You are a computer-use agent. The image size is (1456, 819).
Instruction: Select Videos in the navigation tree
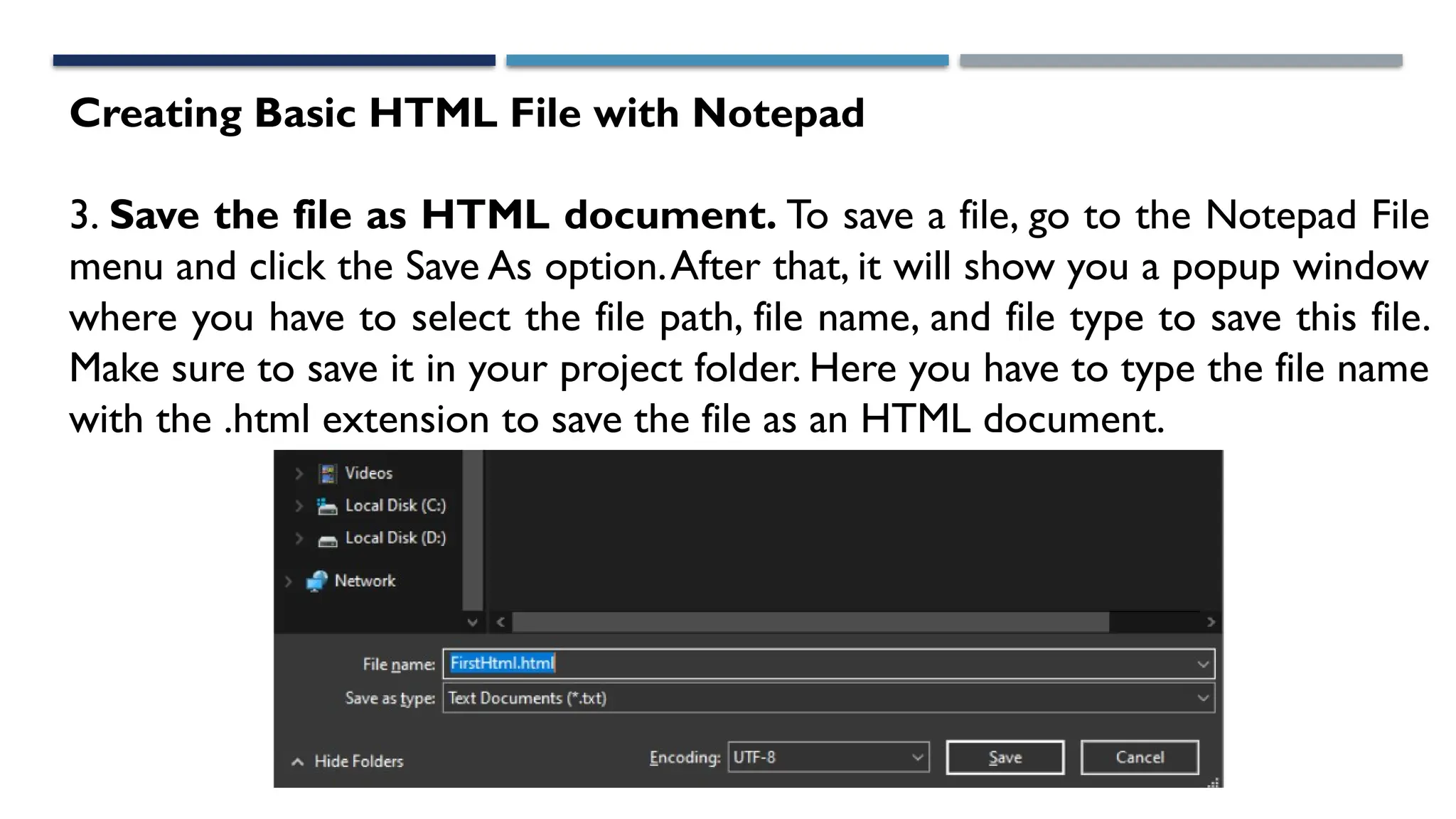368,473
